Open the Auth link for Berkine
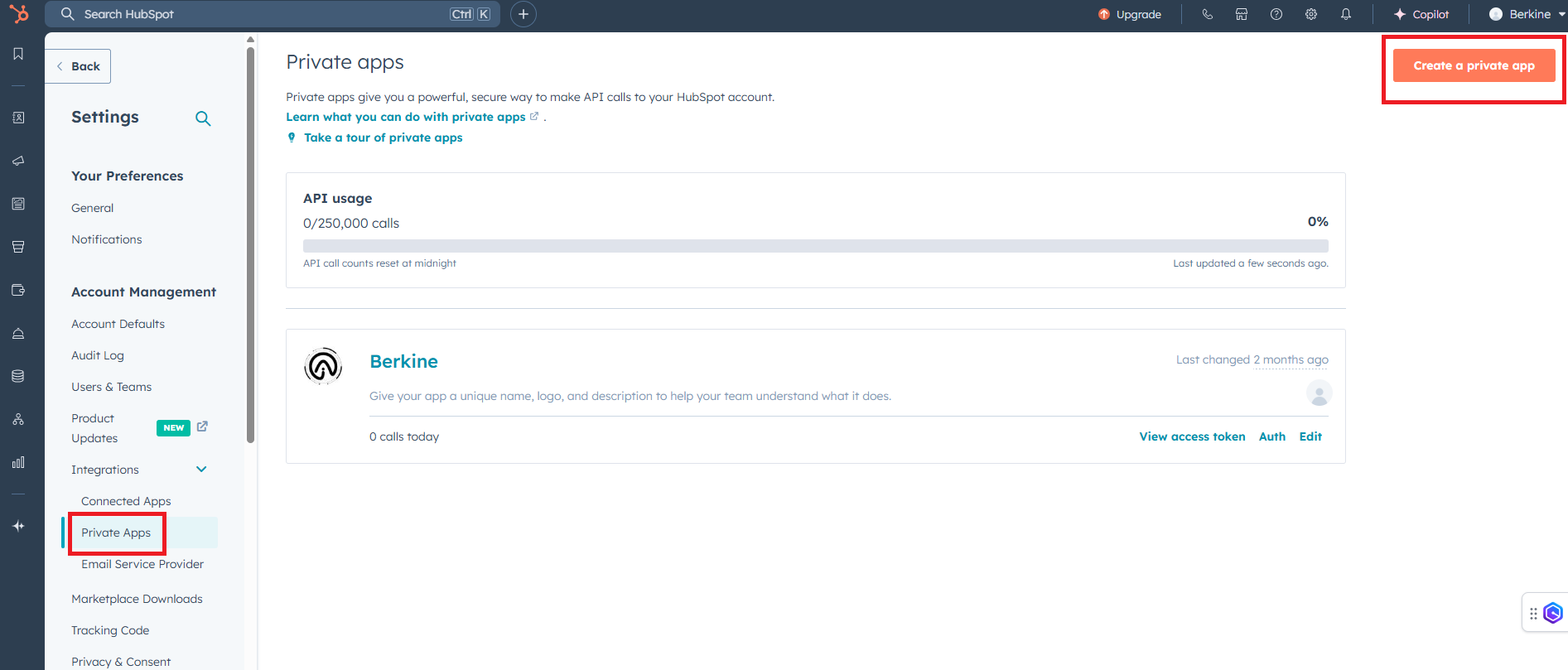The height and width of the screenshot is (670, 1568). (1272, 436)
